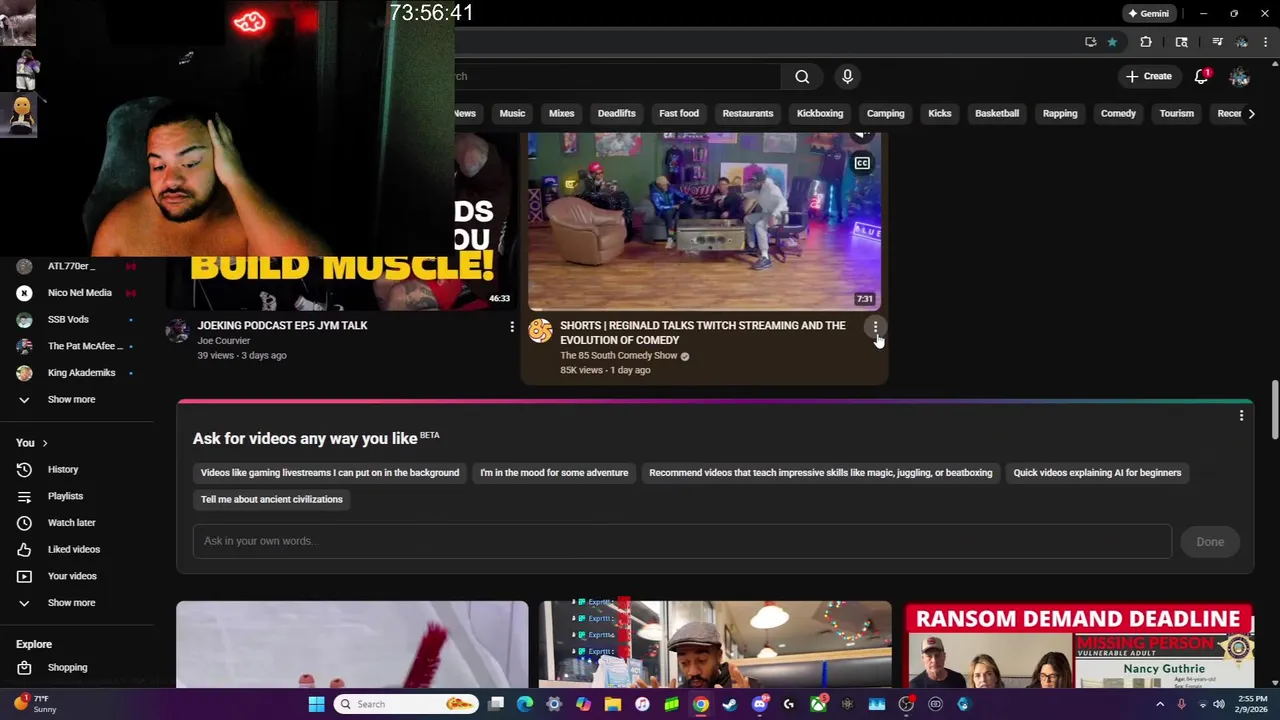1280x720 pixels.
Task: Click the YouTube search magnifier button
Action: tap(802, 77)
